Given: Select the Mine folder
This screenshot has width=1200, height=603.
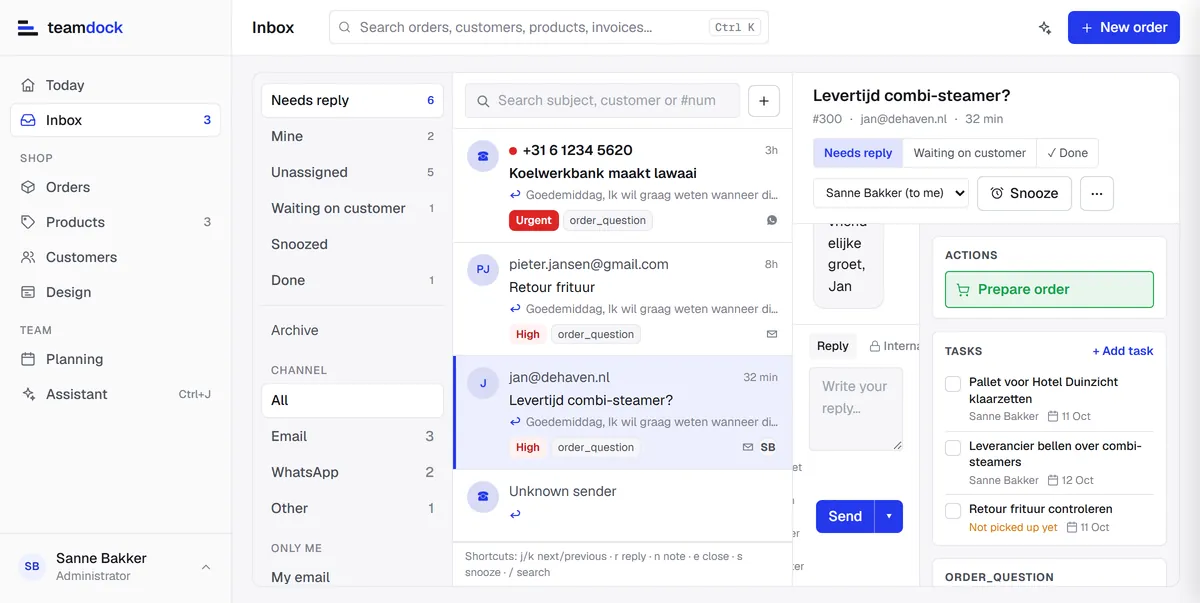Looking at the screenshot, I should coord(352,136).
